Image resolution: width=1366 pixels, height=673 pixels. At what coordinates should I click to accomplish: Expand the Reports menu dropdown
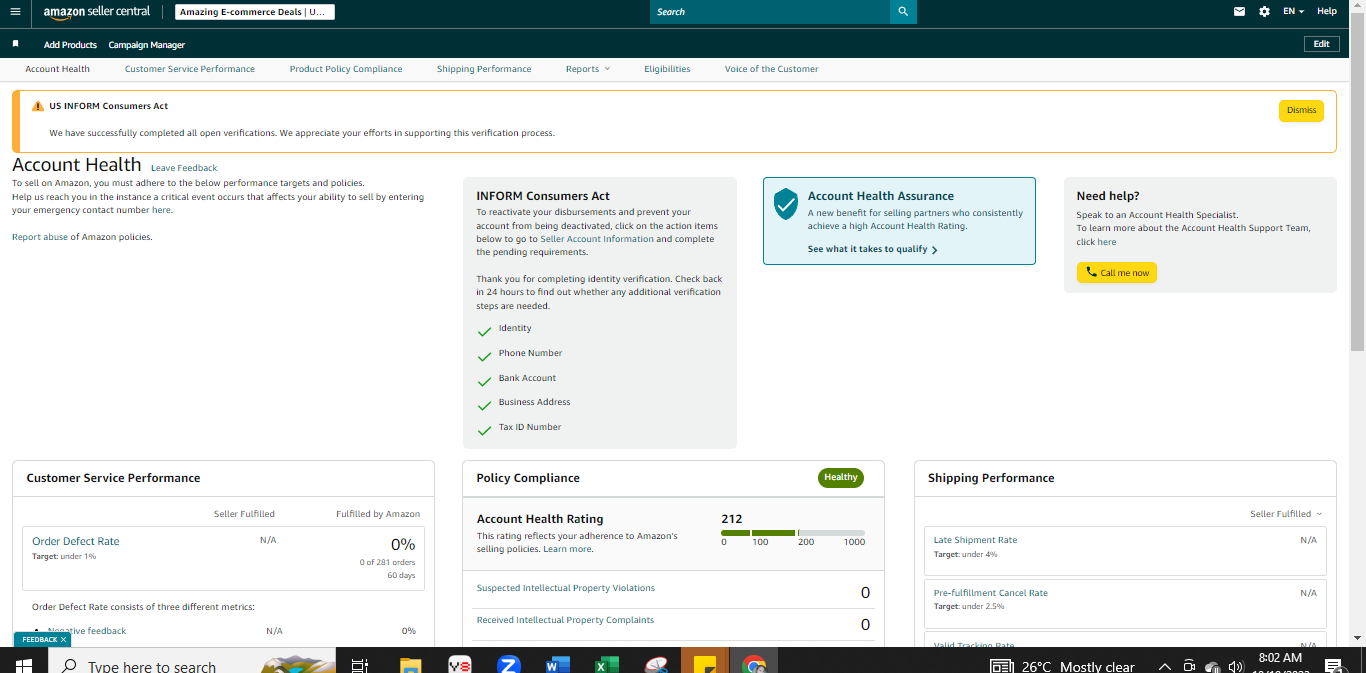[x=587, y=69]
